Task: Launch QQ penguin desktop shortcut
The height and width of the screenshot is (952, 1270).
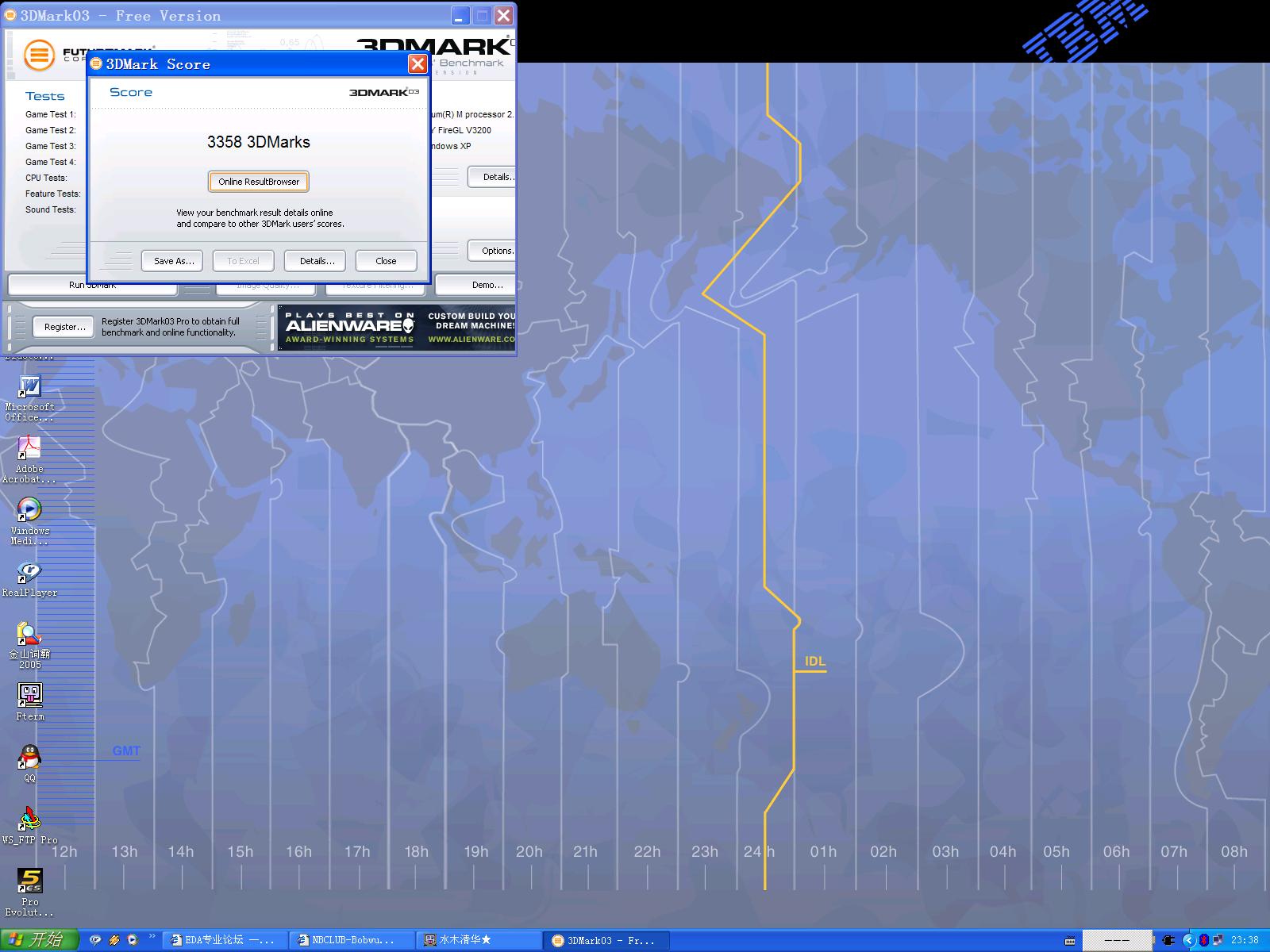Action: click(x=29, y=758)
